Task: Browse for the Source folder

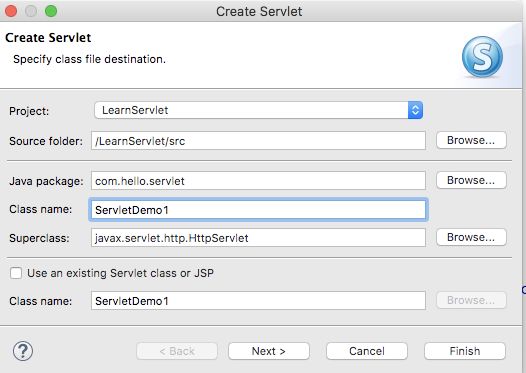Action: (471, 140)
